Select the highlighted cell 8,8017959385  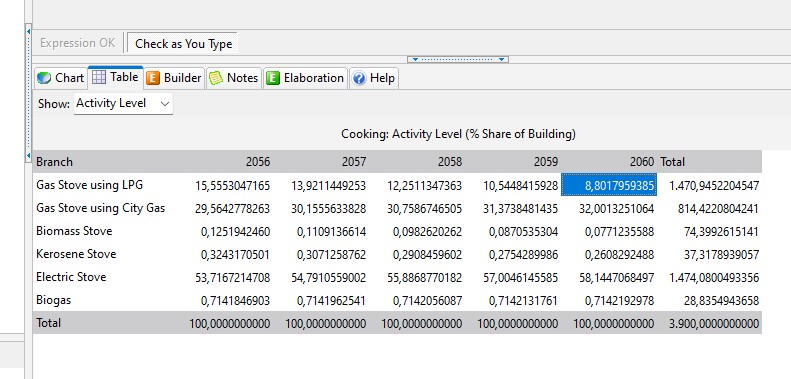pyautogui.click(x=609, y=186)
